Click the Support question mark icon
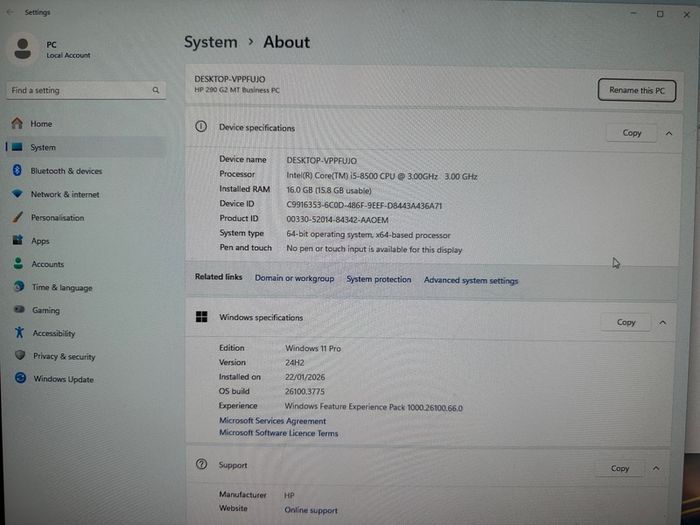700x525 pixels. [x=201, y=464]
